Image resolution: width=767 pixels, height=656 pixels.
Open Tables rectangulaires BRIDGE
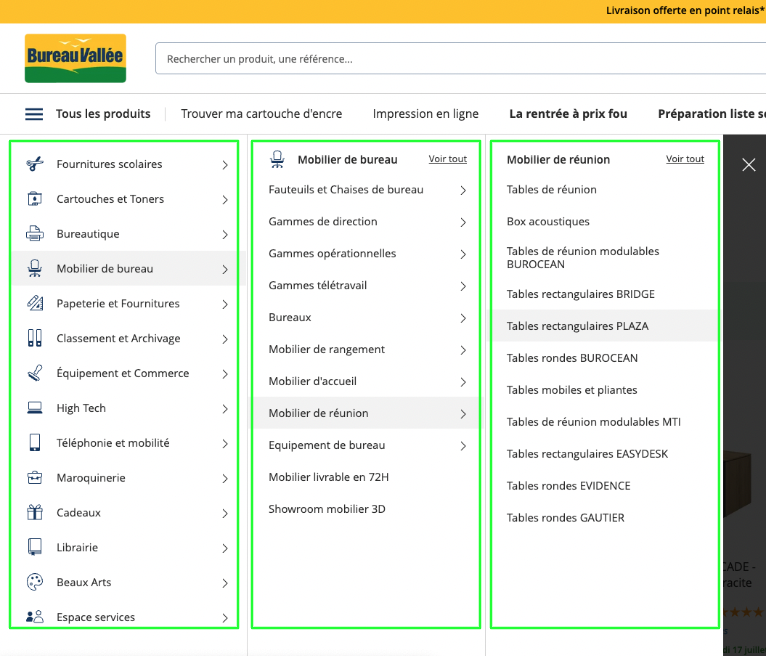581,294
